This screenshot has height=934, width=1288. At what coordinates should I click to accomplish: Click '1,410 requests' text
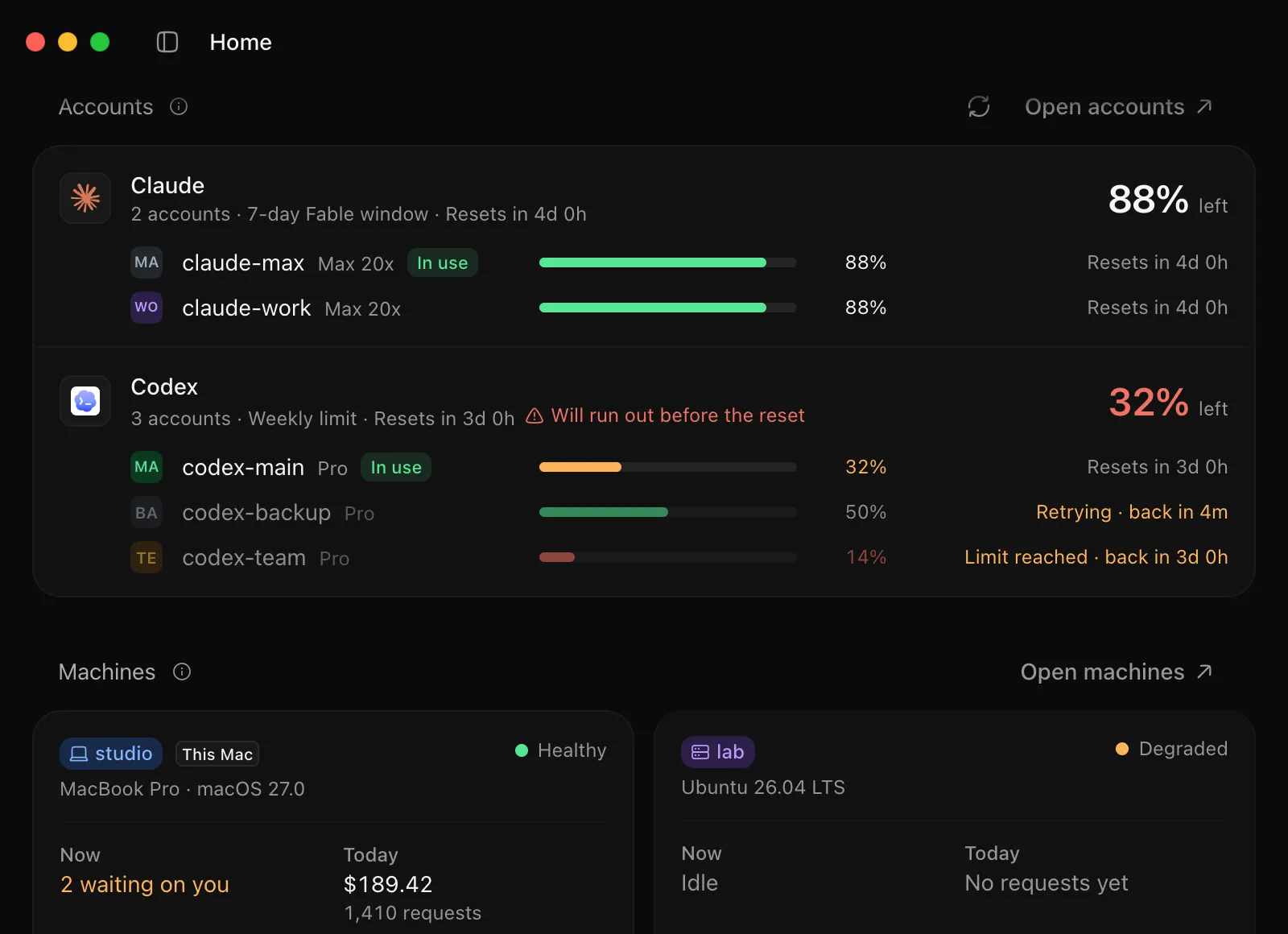[413, 913]
